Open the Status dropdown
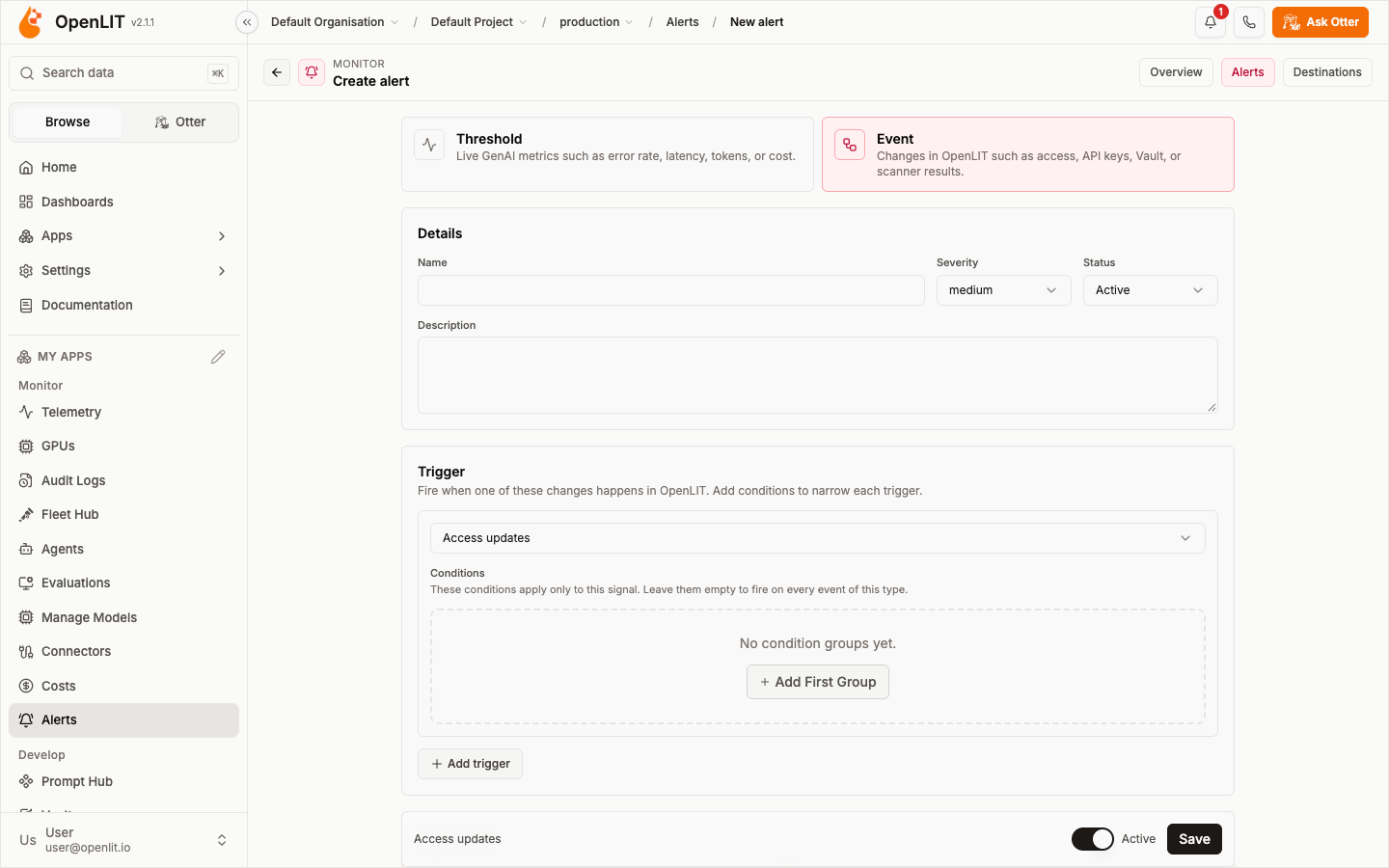Screen dimensions: 1389x868 click(1150, 290)
